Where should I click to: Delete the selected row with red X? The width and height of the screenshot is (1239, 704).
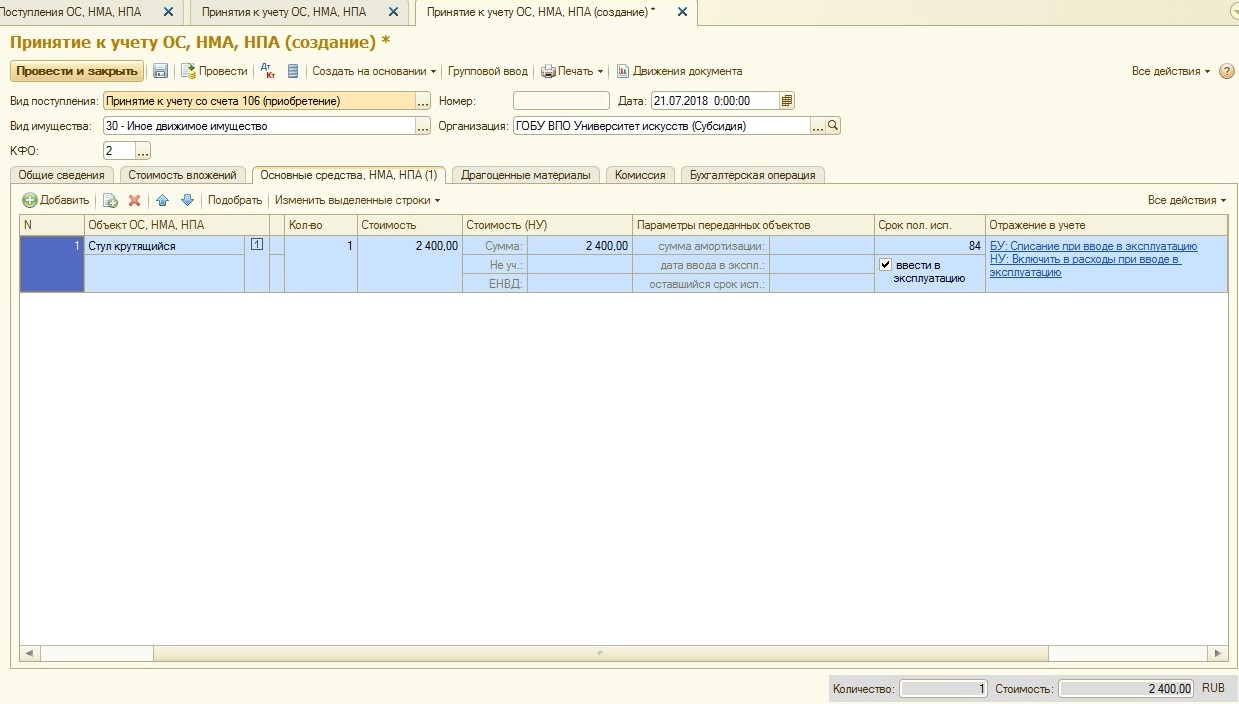tap(134, 200)
